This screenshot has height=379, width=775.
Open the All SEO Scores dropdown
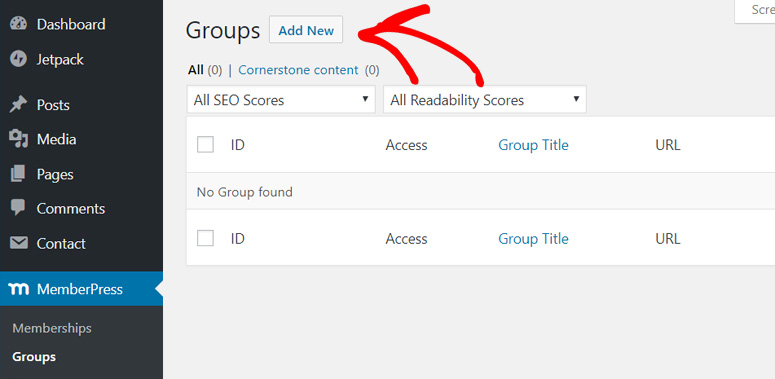281,99
